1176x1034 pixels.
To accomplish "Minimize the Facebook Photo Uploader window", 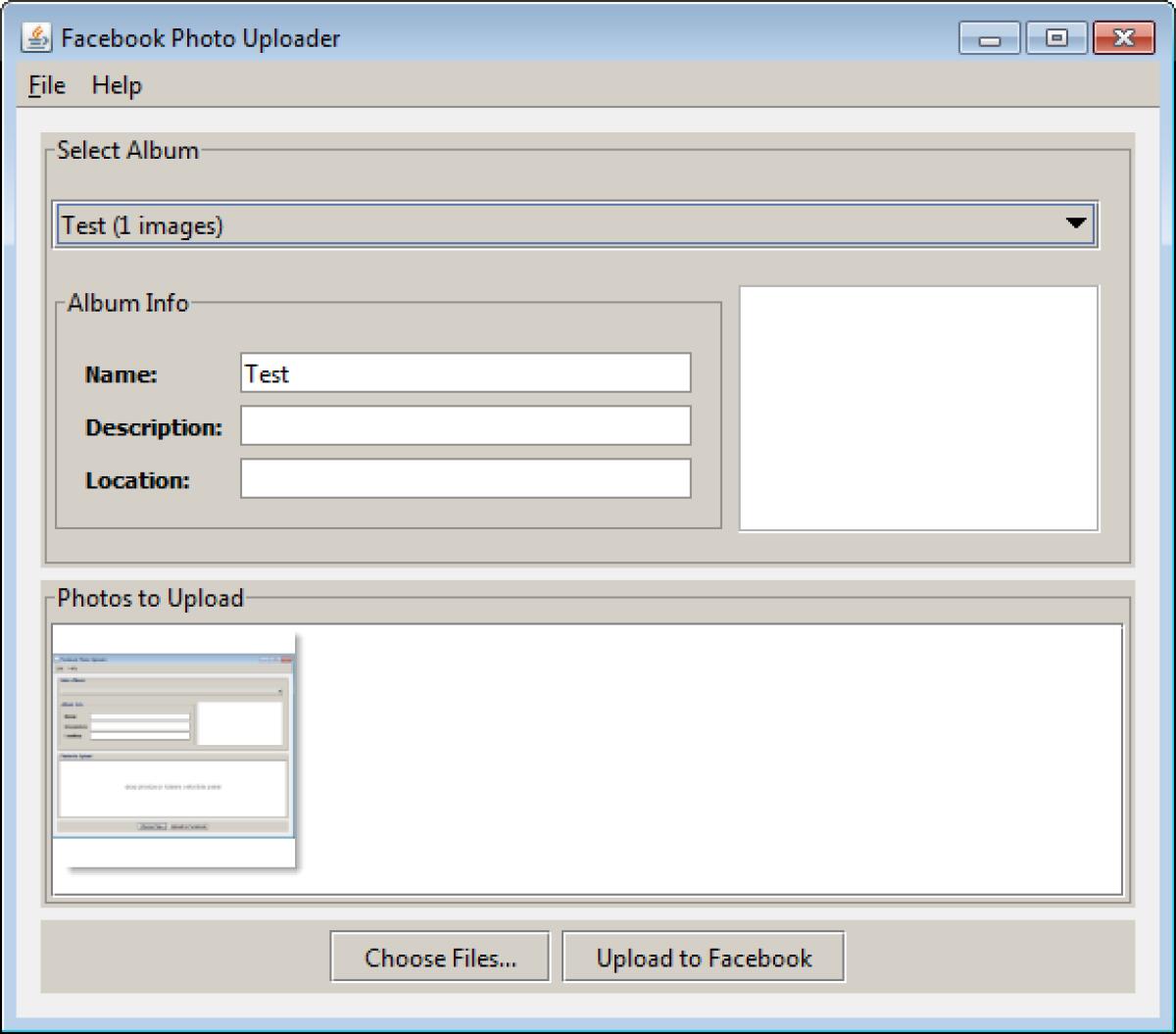I will 991,39.
